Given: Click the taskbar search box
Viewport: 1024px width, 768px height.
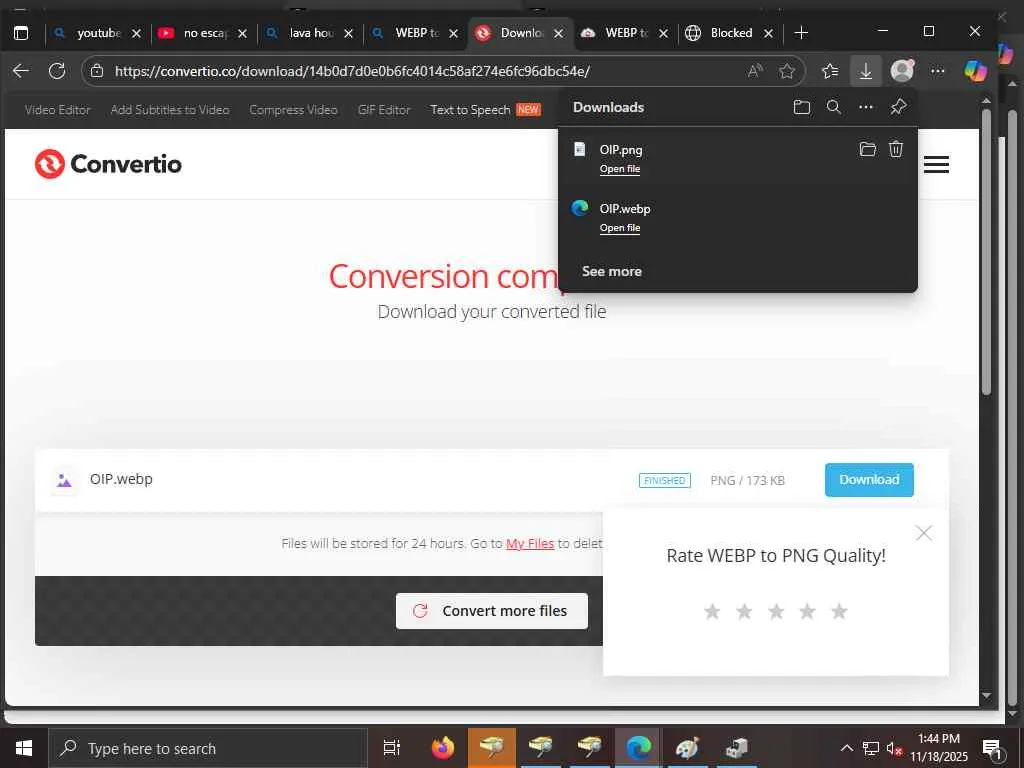Looking at the screenshot, I should tap(208, 748).
